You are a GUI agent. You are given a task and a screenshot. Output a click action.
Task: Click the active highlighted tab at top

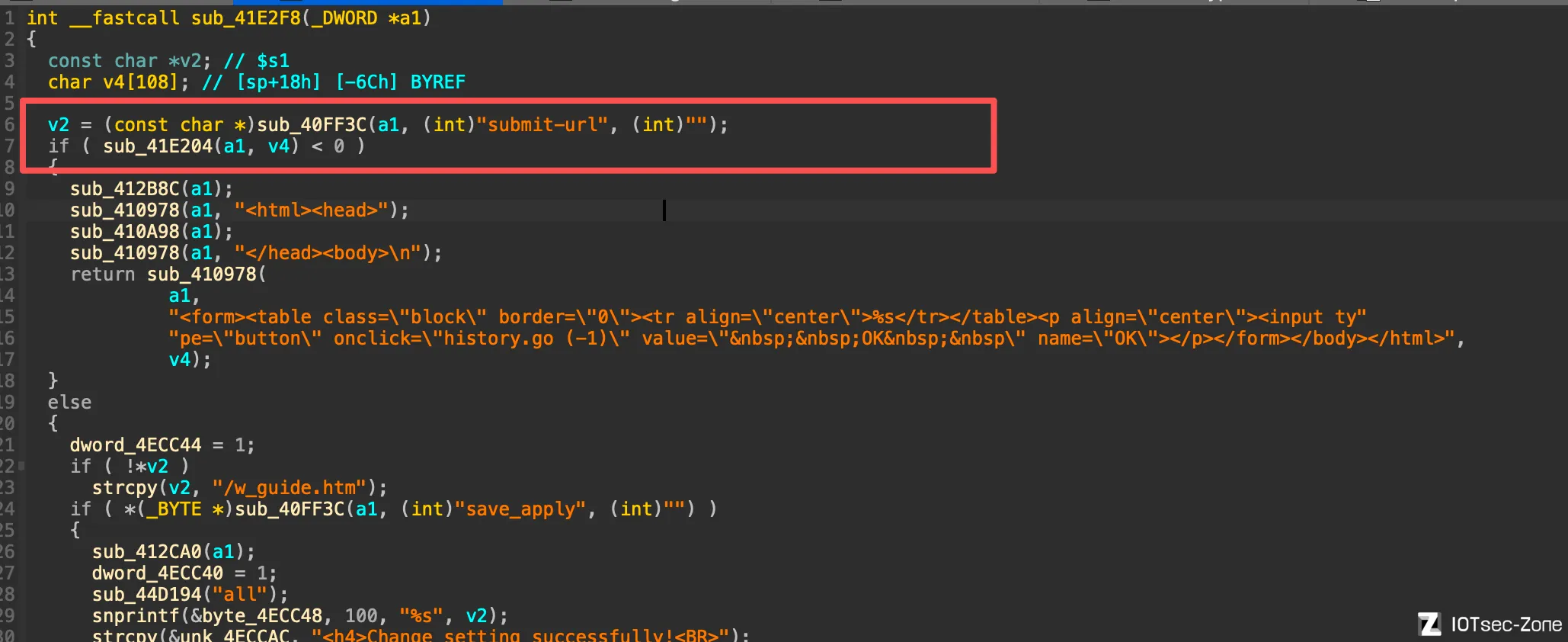pos(367,2)
